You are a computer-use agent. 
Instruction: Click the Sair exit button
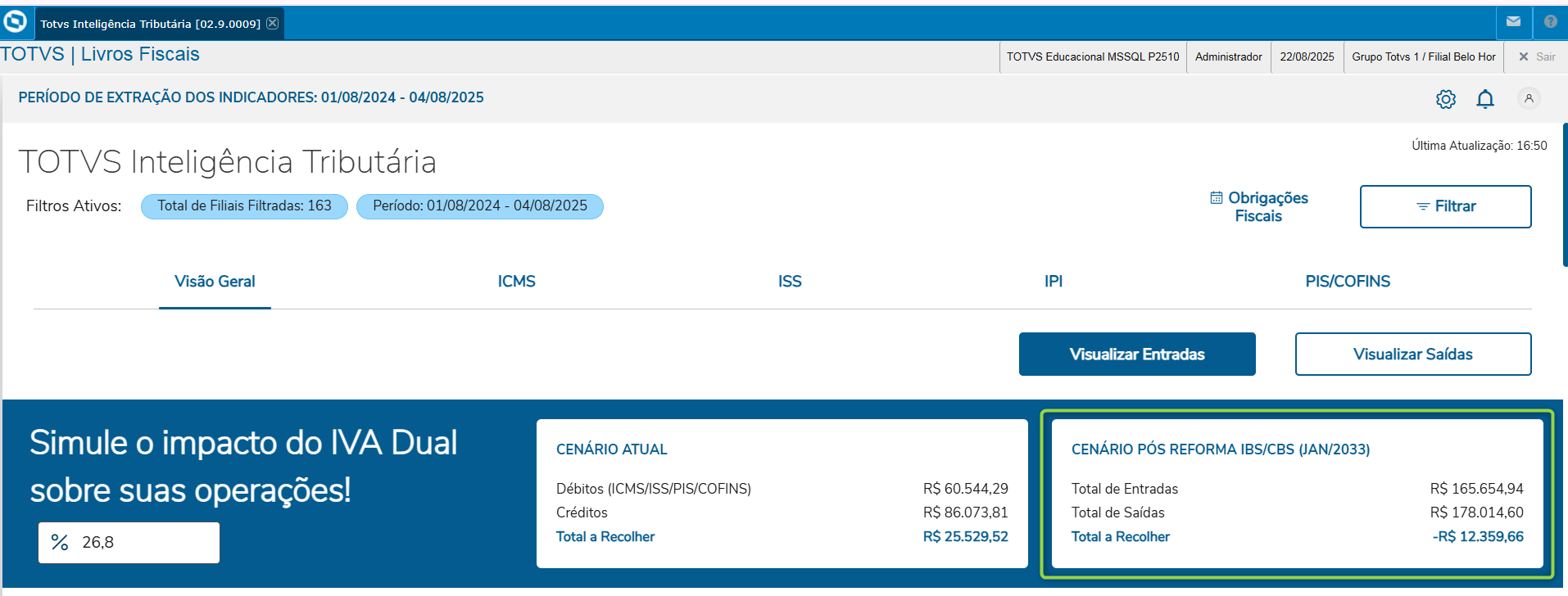click(1537, 56)
